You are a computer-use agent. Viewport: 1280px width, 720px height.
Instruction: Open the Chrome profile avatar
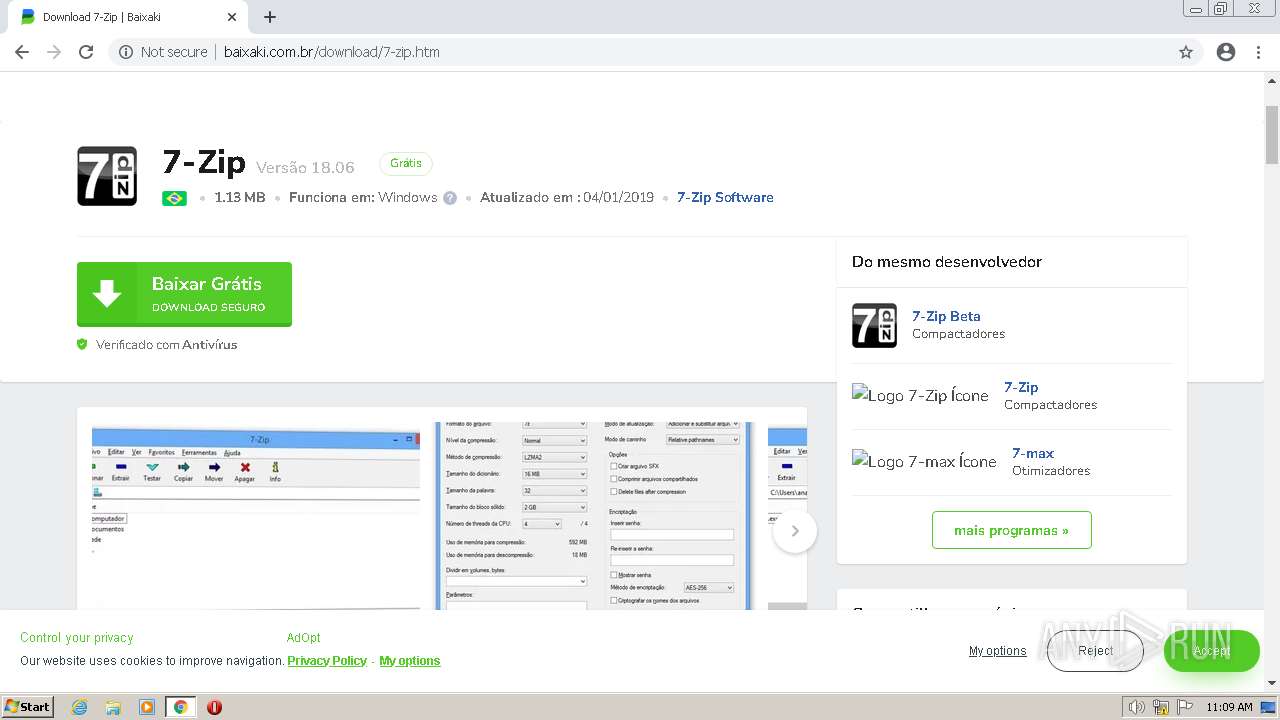(x=1226, y=52)
